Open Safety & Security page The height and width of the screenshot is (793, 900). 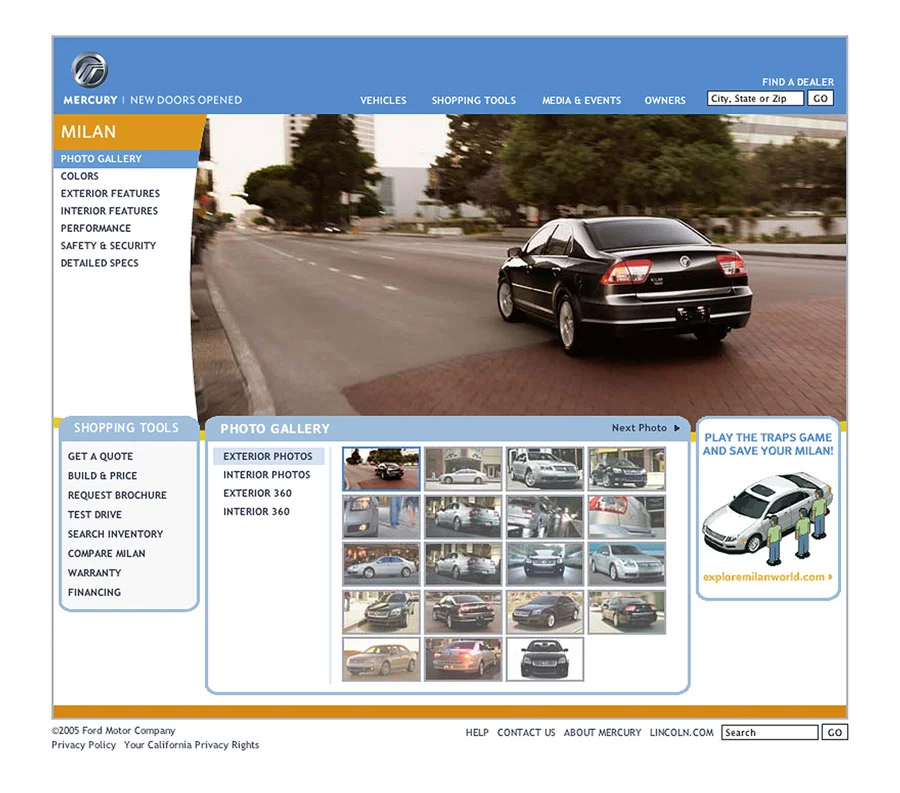point(108,246)
